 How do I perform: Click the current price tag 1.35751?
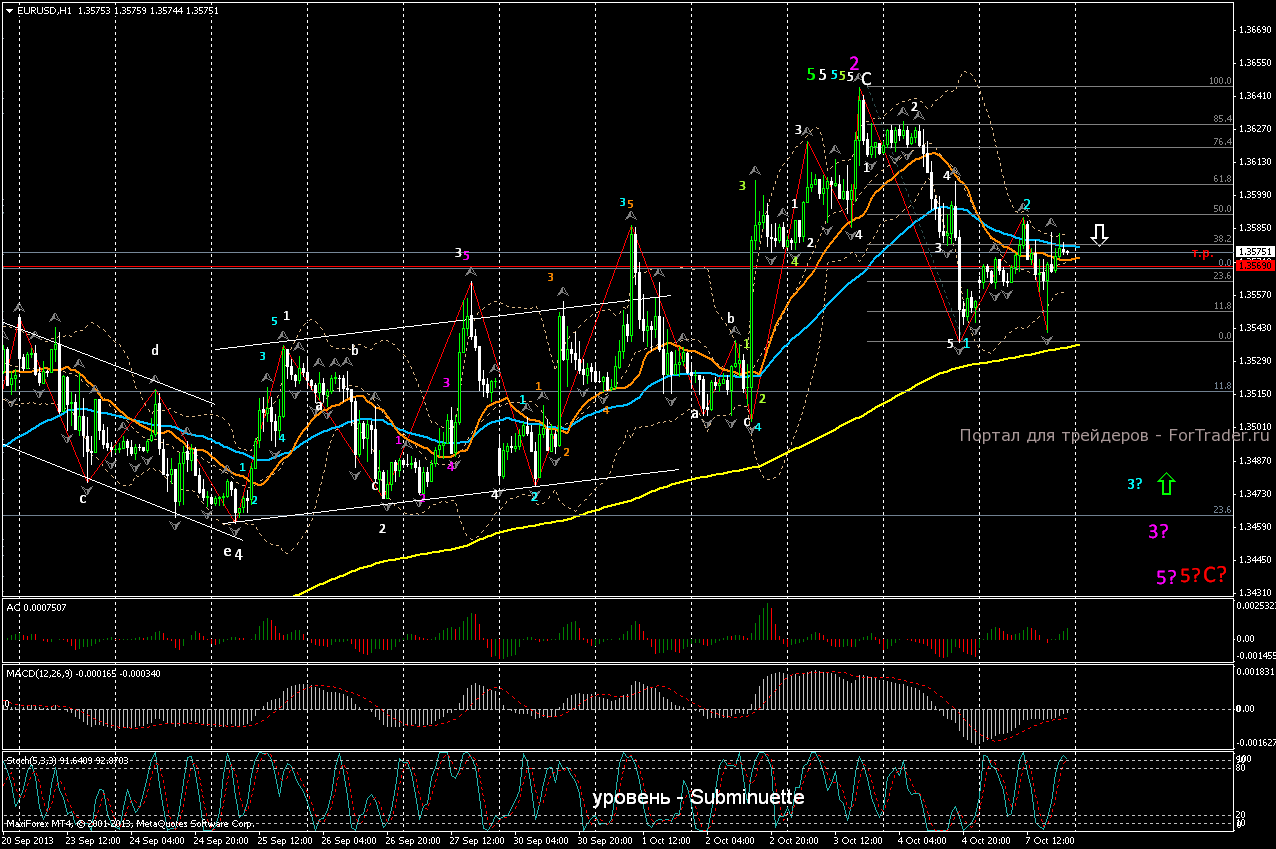click(1253, 252)
